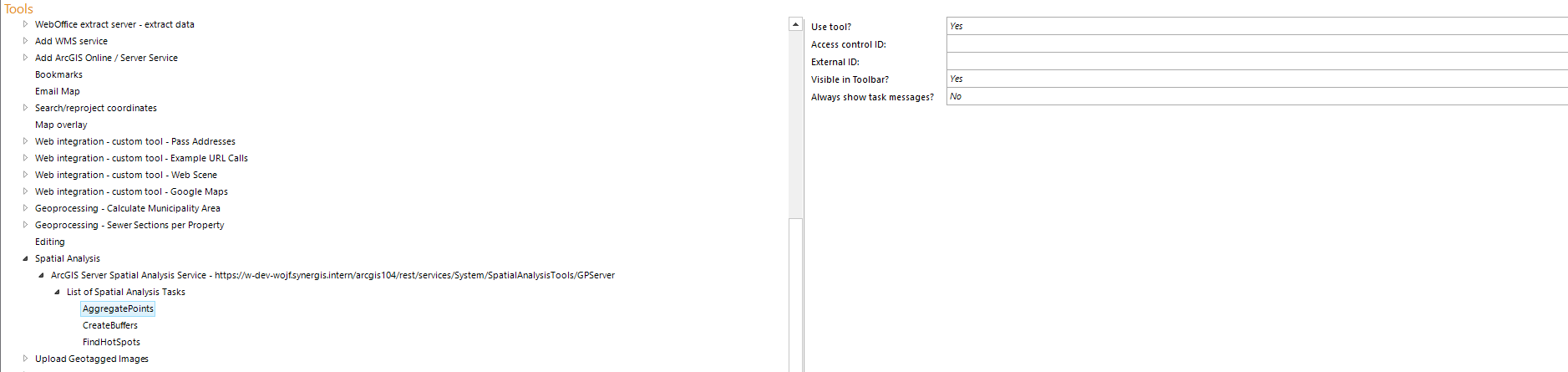This screenshot has width=1568, height=372.
Task: Expand Upload Geotagged Images node
Action: pos(25,359)
